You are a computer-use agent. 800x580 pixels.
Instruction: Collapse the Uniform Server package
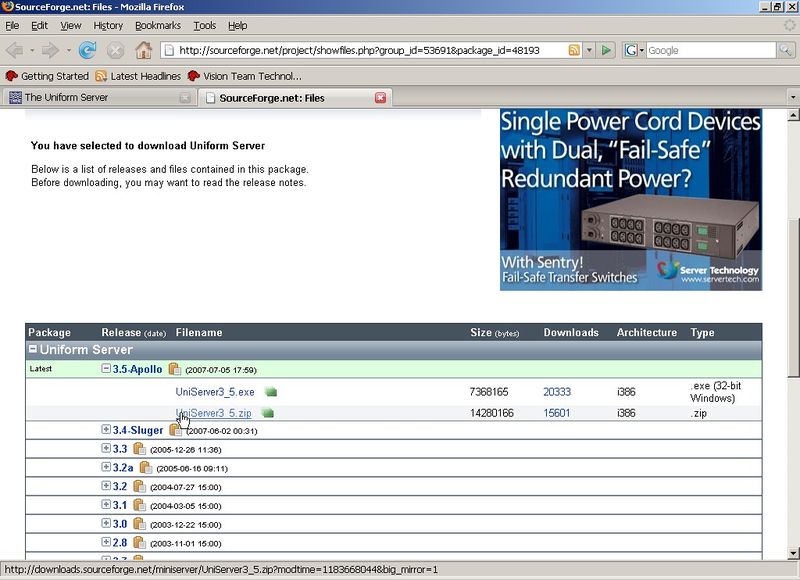(33, 349)
